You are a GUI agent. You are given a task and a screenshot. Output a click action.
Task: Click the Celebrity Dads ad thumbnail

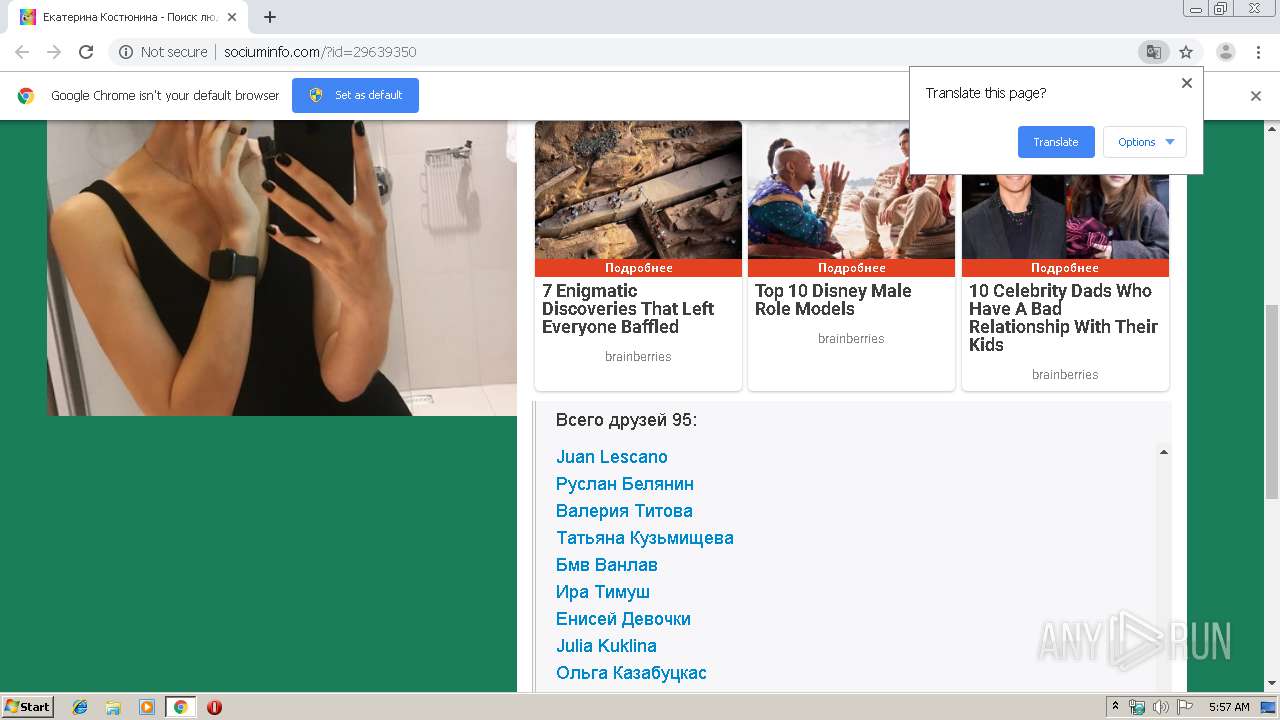coord(1065,215)
